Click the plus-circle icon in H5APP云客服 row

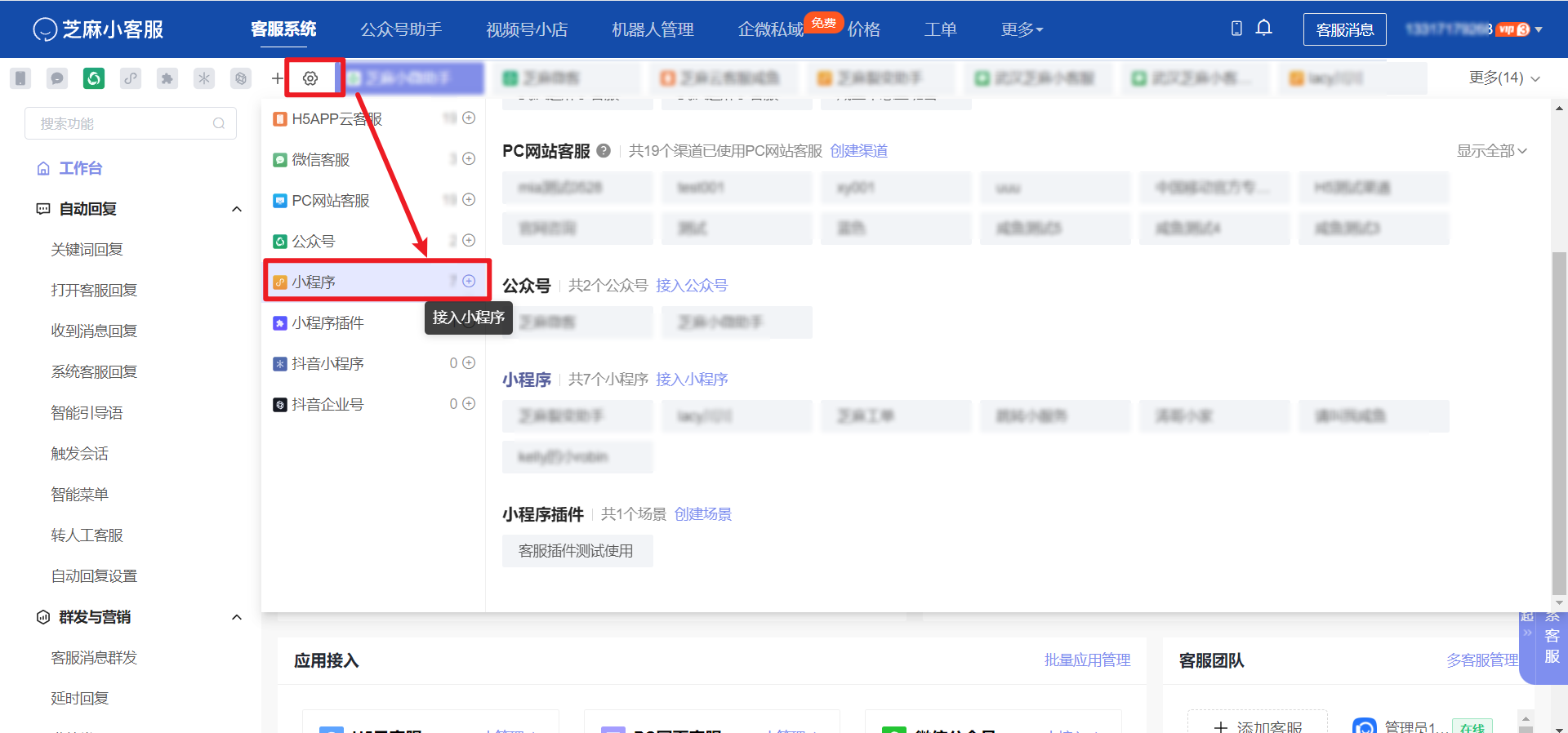(x=469, y=118)
